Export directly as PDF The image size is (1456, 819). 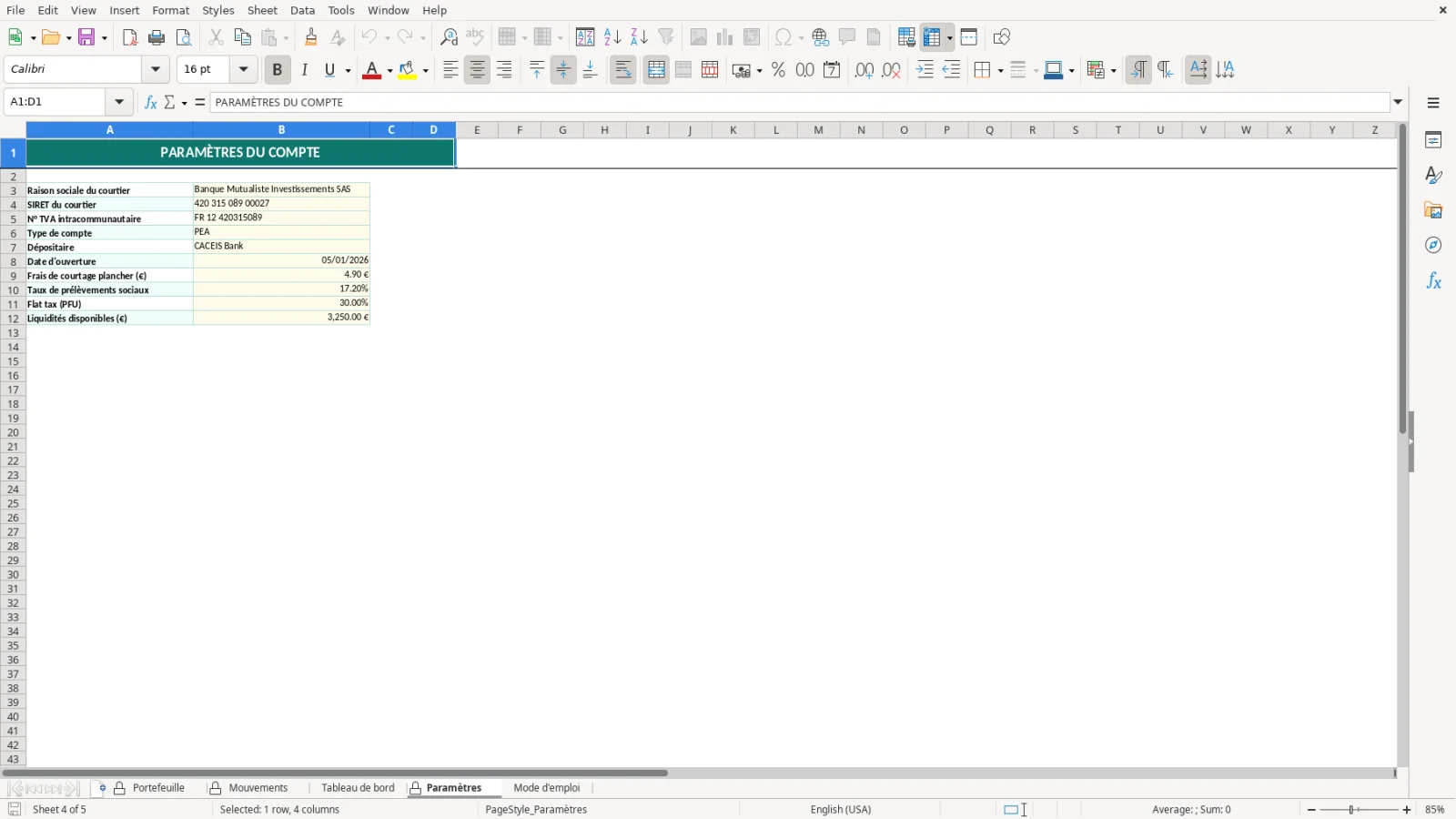[x=130, y=37]
